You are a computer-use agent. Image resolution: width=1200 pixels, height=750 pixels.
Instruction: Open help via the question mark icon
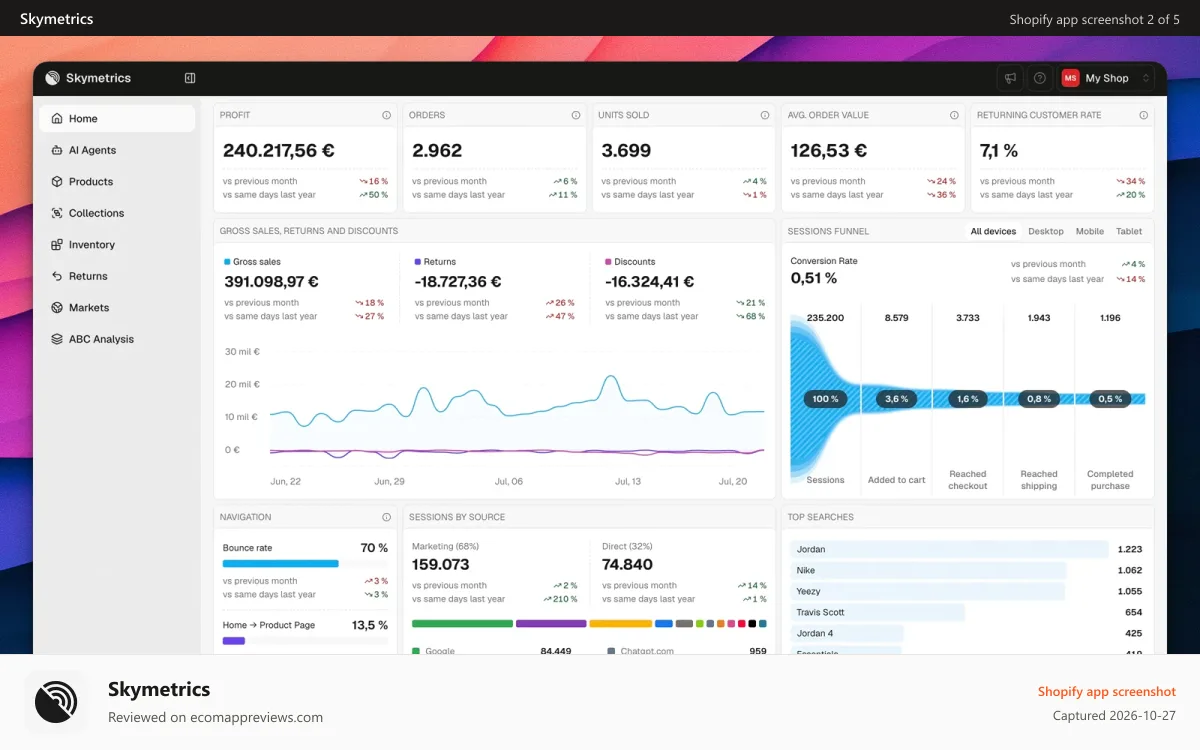[x=1039, y=78]
